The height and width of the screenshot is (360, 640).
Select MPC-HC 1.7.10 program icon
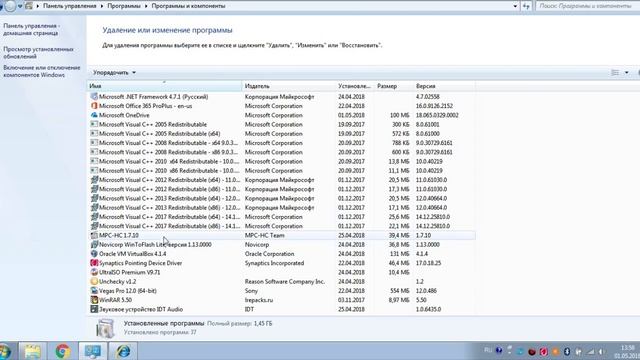tap(94, 235)
